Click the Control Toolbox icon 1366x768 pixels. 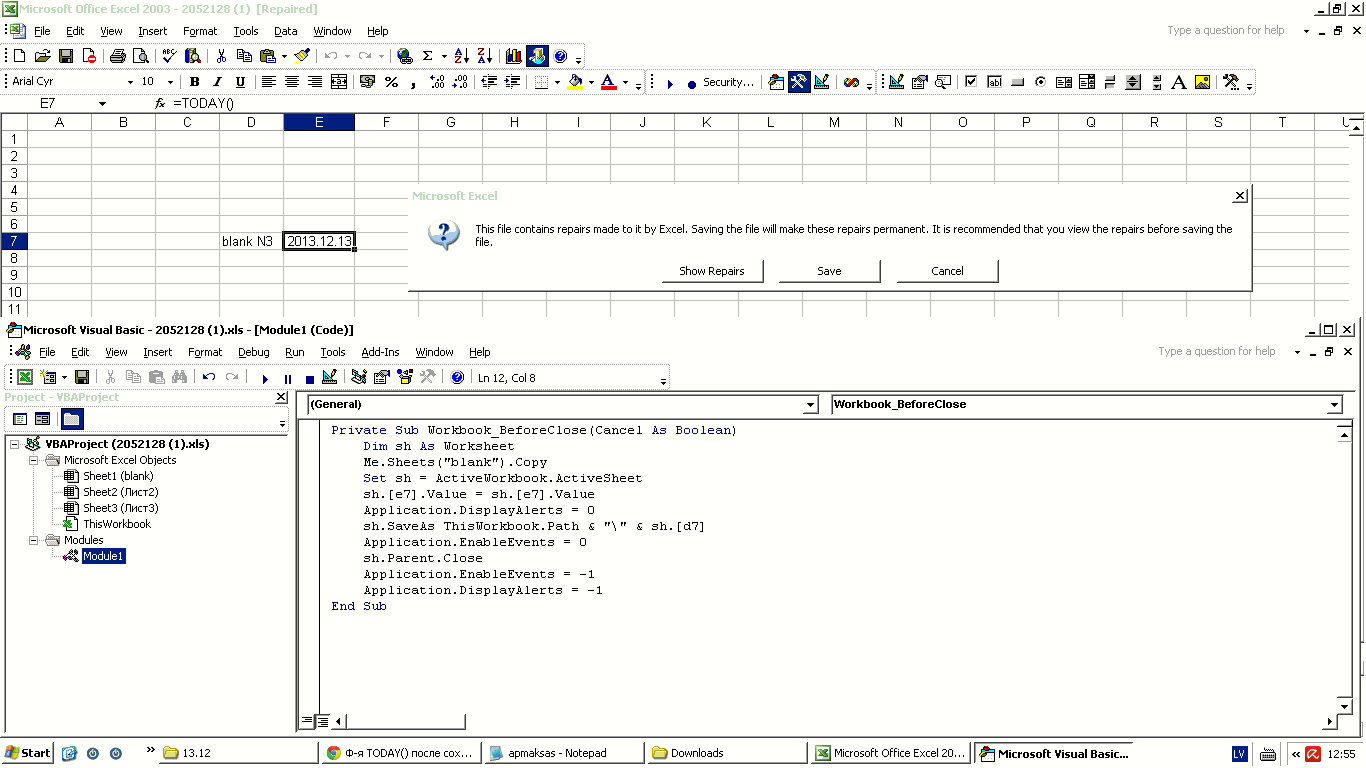point(798,82)
